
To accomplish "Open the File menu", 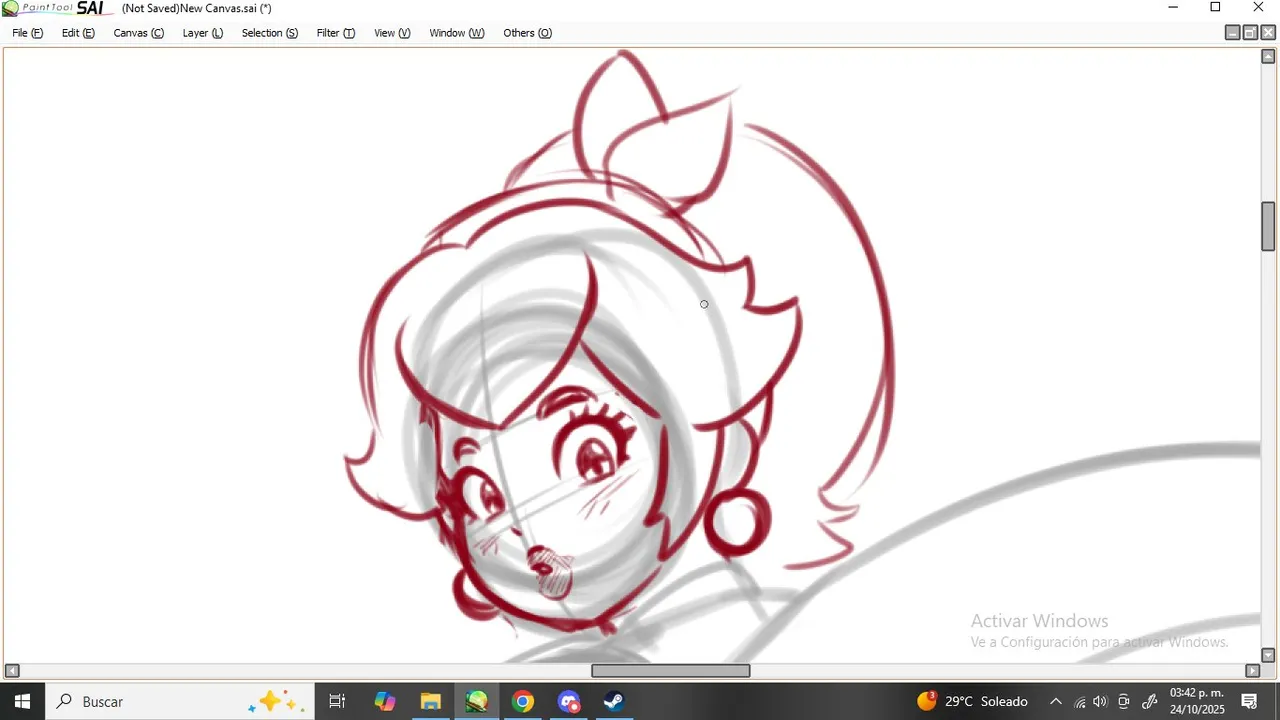I will (x=28, y=33).
